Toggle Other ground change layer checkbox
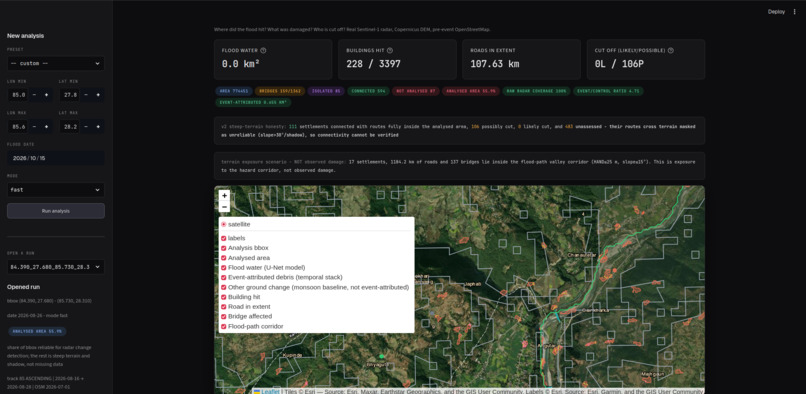This screenshot has width=806, height=394. (x=224, y=287)
